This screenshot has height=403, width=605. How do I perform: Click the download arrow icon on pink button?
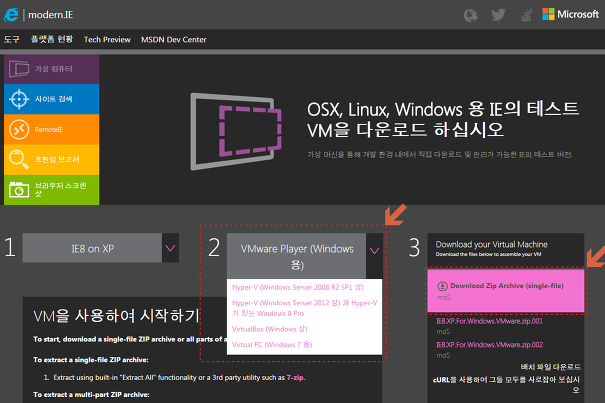click(442, 286)
